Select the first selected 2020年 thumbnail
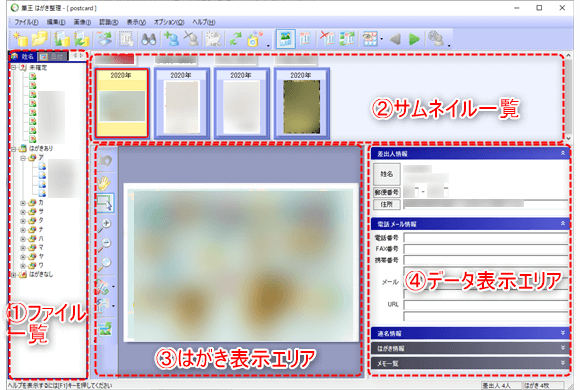 point(121,103)
